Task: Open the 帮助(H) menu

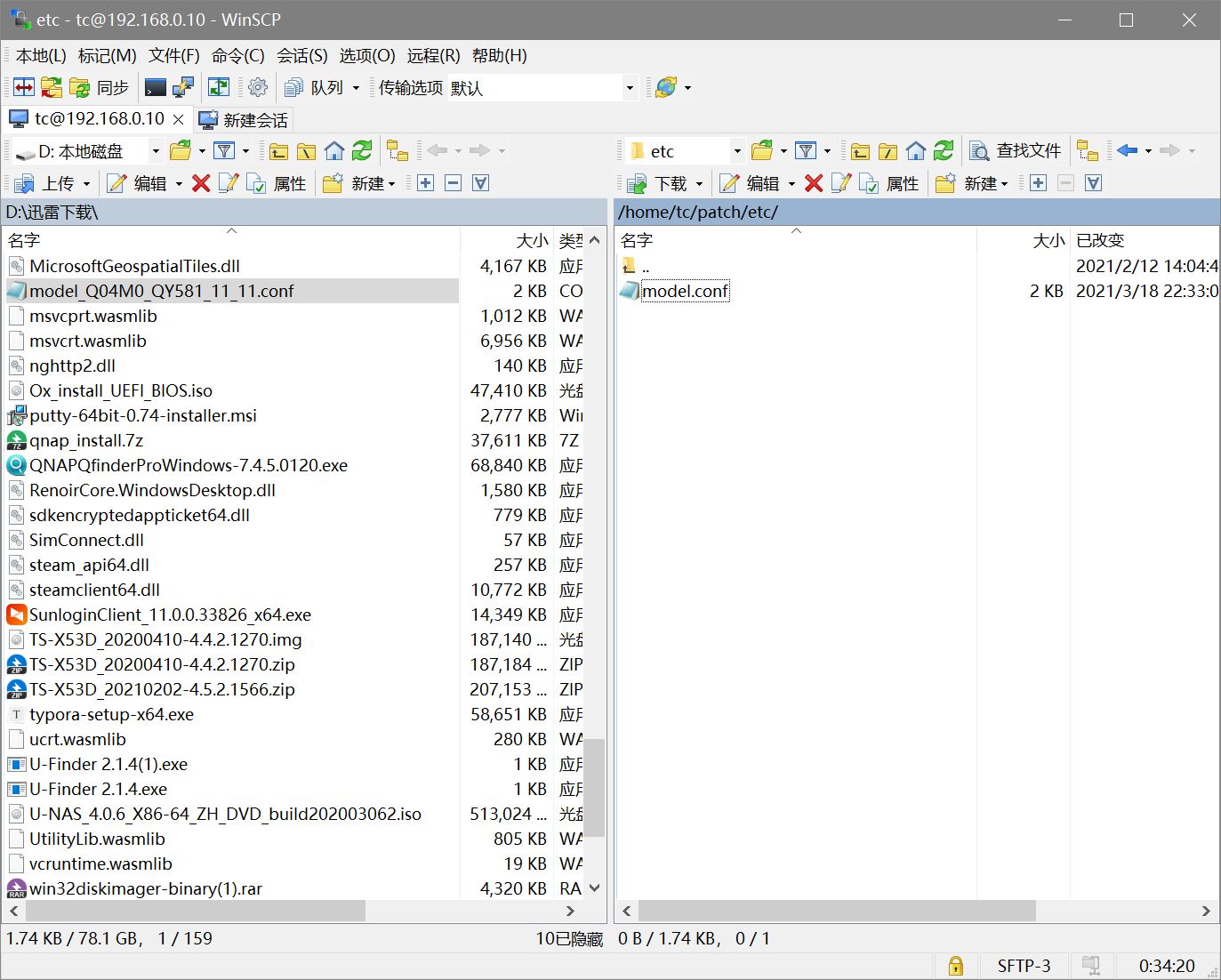Action: pos(500,55)
